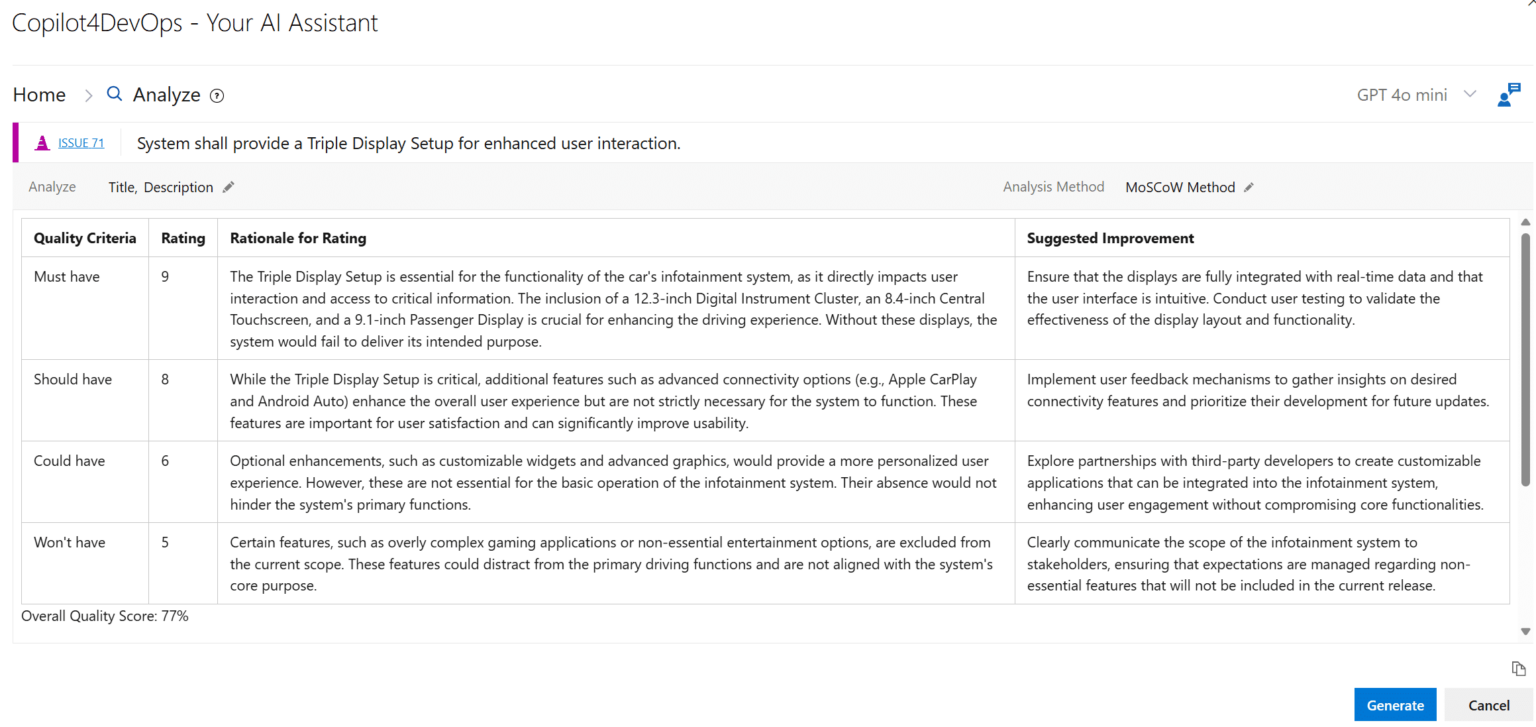Cancel the current analysis
Screen dimensions: 1536x727
[1489, 704]
